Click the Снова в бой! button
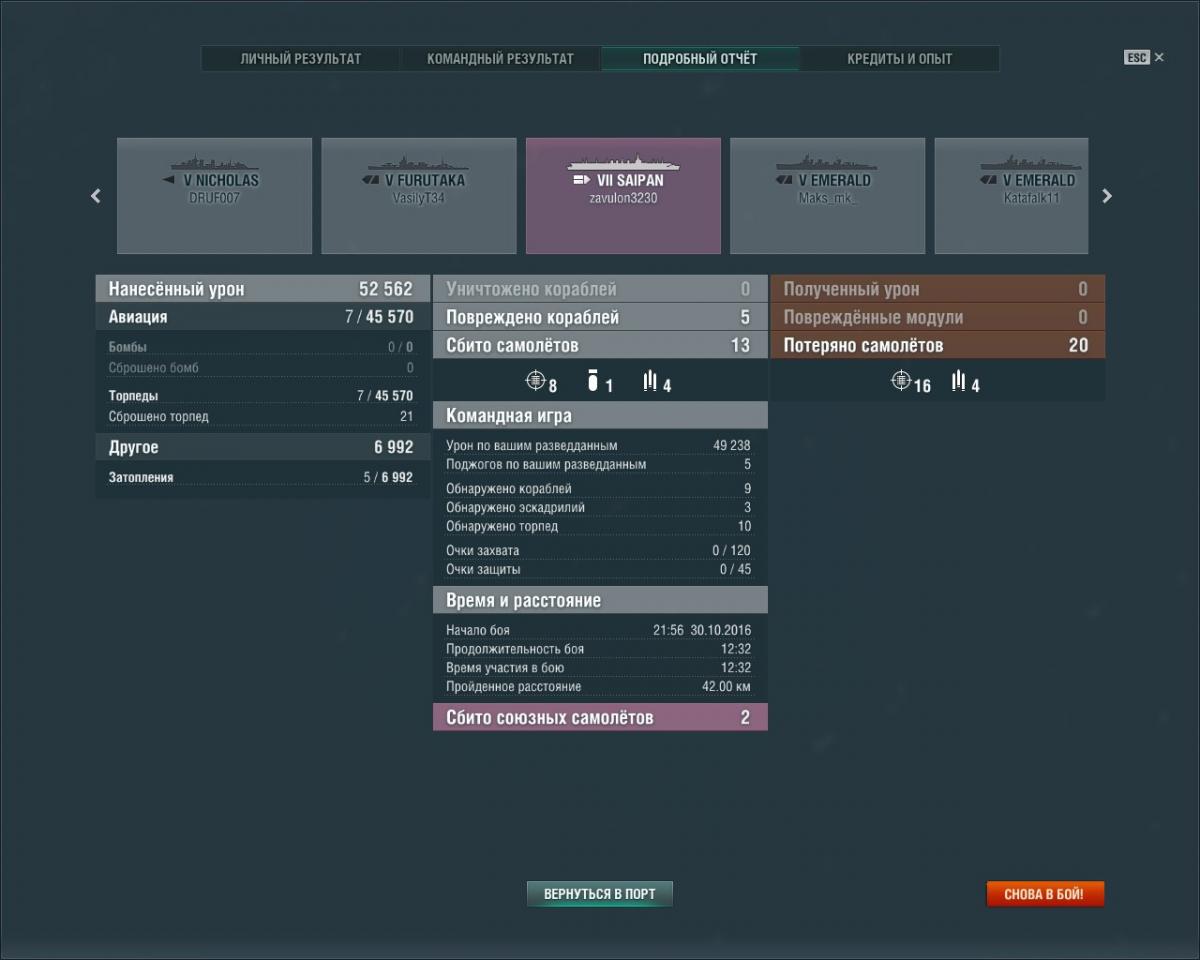This screenshot has height=960, width=1200. pyautogui.click(x=1045, y=894)
